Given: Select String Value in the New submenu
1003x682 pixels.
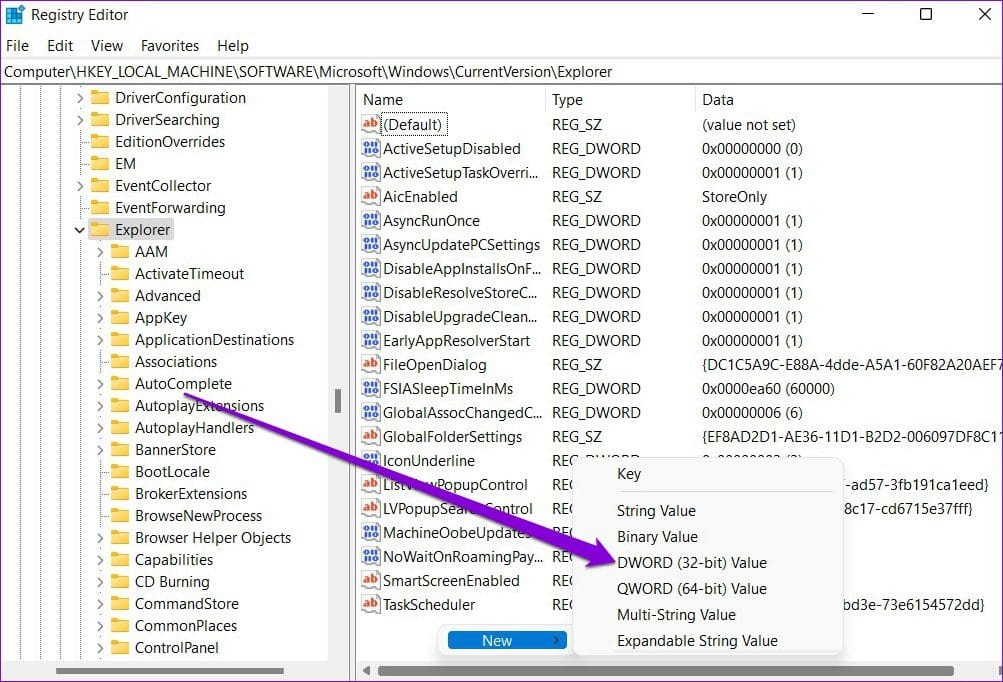Looking at the screenshot, I should click(x=656, y=511).
